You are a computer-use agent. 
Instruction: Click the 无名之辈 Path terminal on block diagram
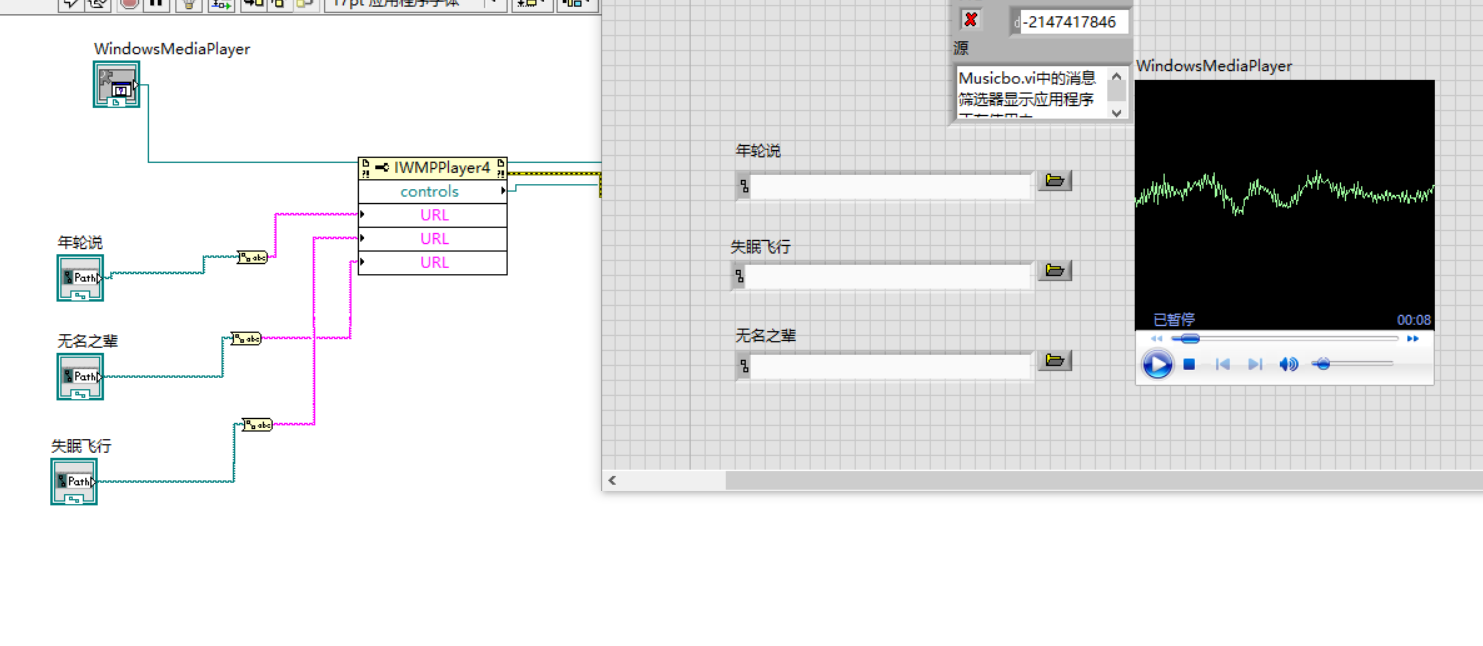coord(80,376)
